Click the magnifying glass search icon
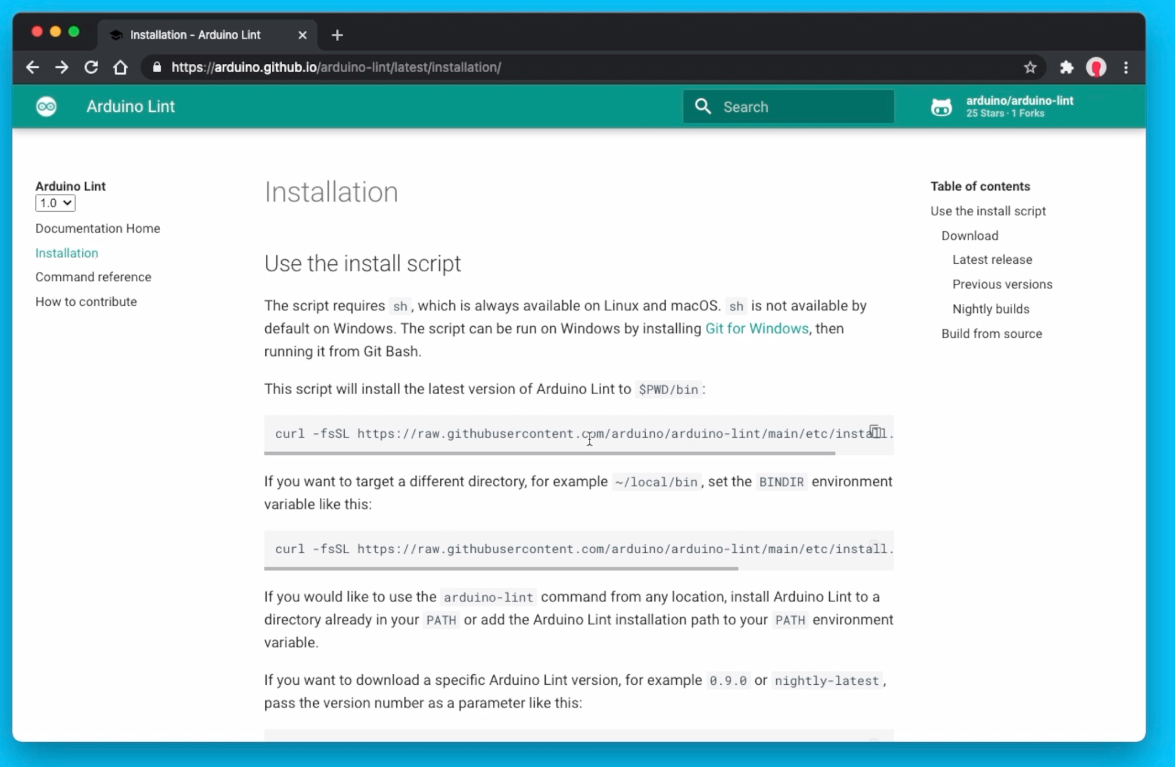This screenshot has height=767, width=1175. [x=703, y=106]
